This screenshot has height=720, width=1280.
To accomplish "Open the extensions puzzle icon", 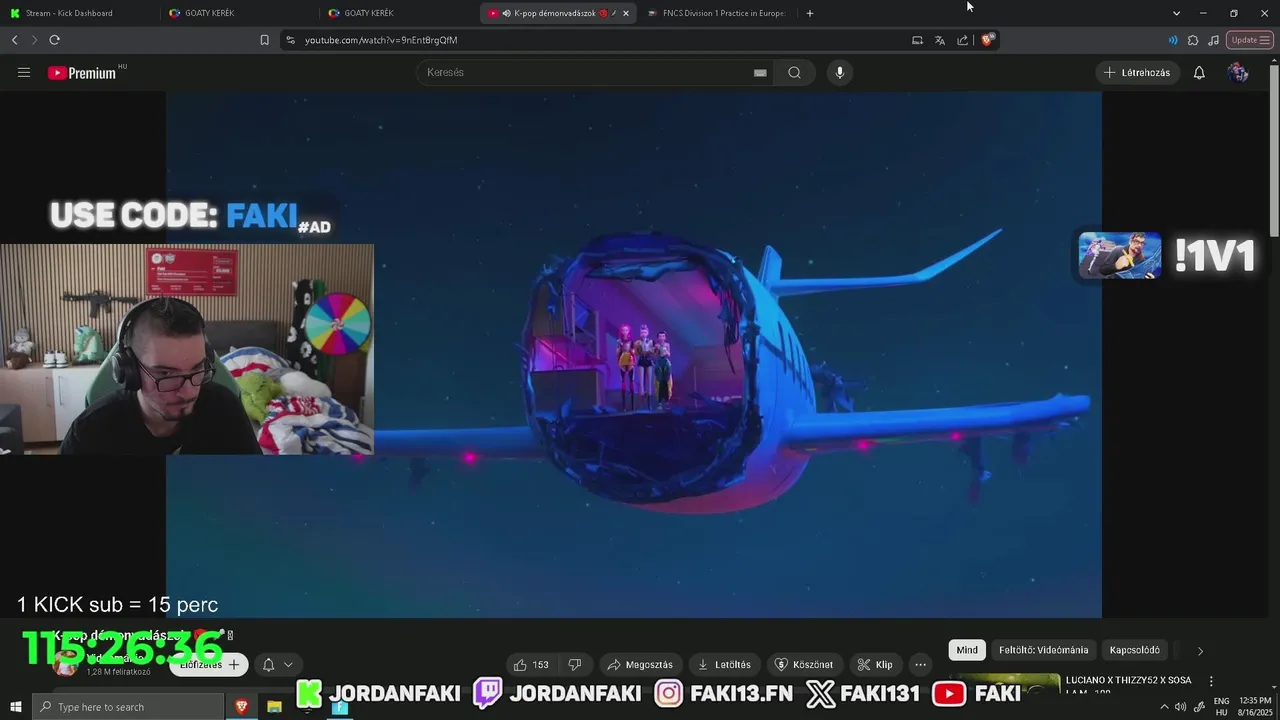I will click(1193, 40).
